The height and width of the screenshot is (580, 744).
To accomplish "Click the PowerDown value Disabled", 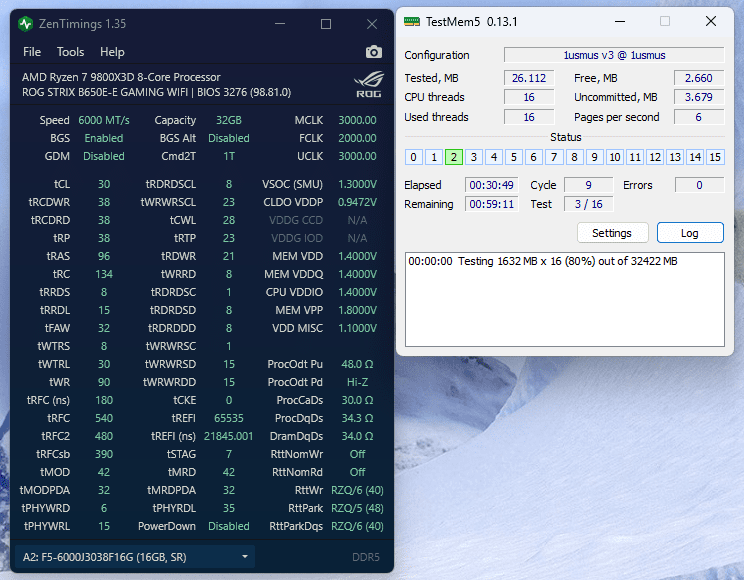I will coord(229,526).
